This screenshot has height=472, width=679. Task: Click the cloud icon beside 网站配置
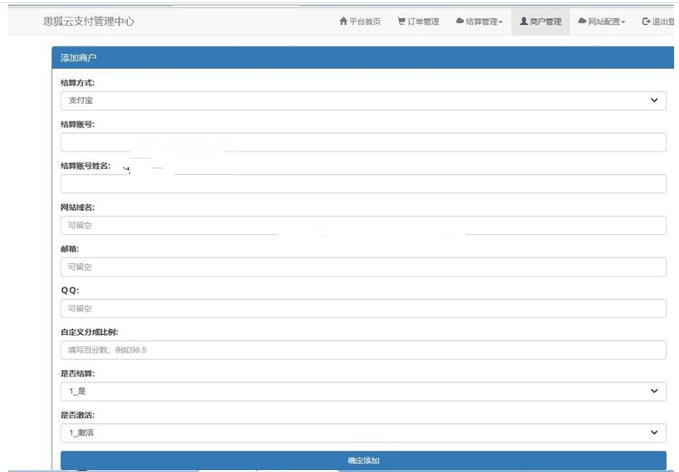(x=582, y=21)
